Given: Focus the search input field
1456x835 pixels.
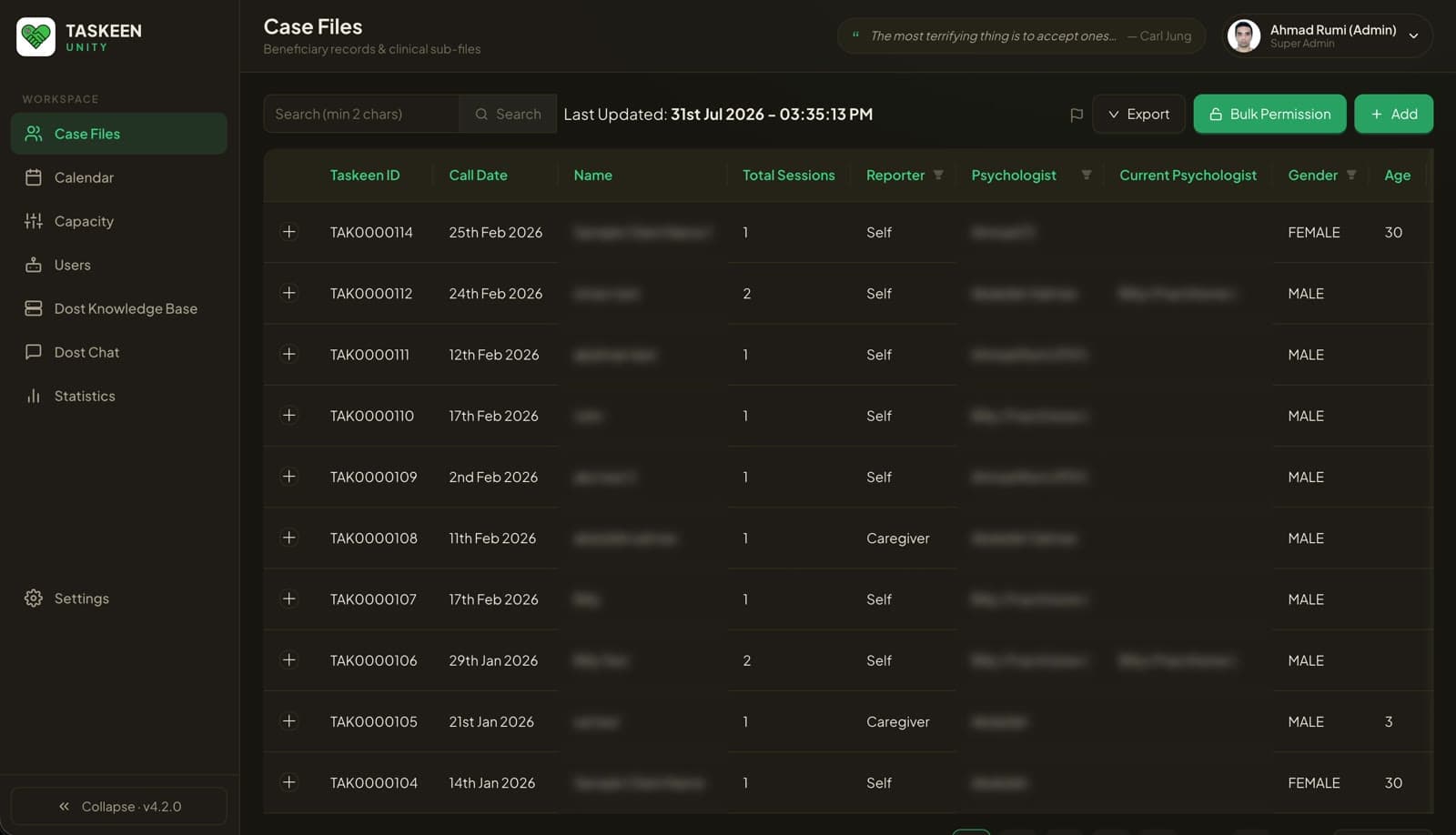Looking at the screenshot, I should pyautogui.click(x=361, y=114).
